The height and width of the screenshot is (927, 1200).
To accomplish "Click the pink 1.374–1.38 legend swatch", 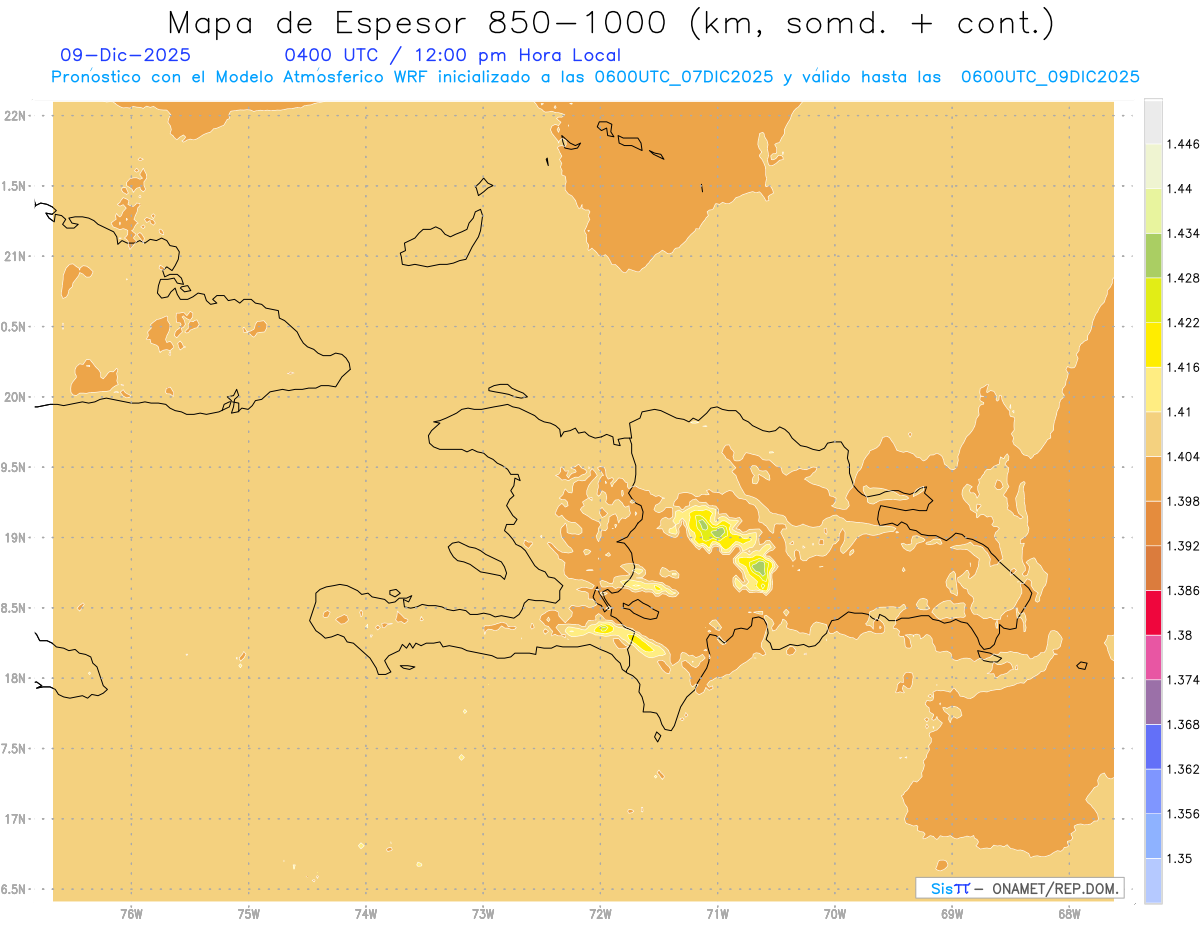I will click(x=1153, y=657).
